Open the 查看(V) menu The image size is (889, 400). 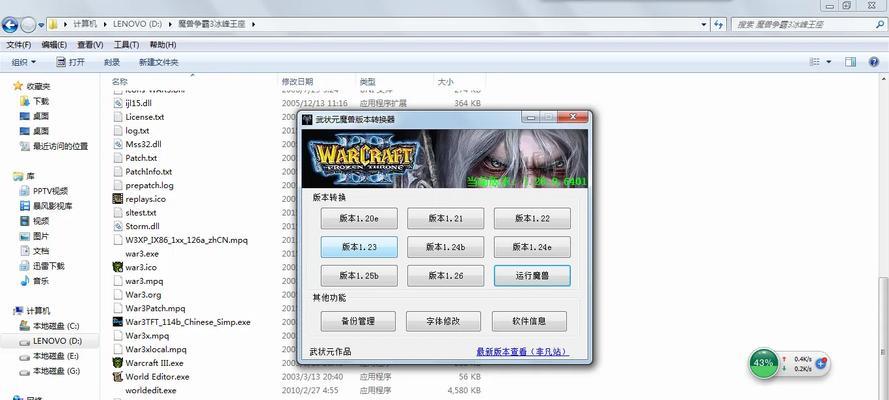pyautogui.click(x=90, y=44)
